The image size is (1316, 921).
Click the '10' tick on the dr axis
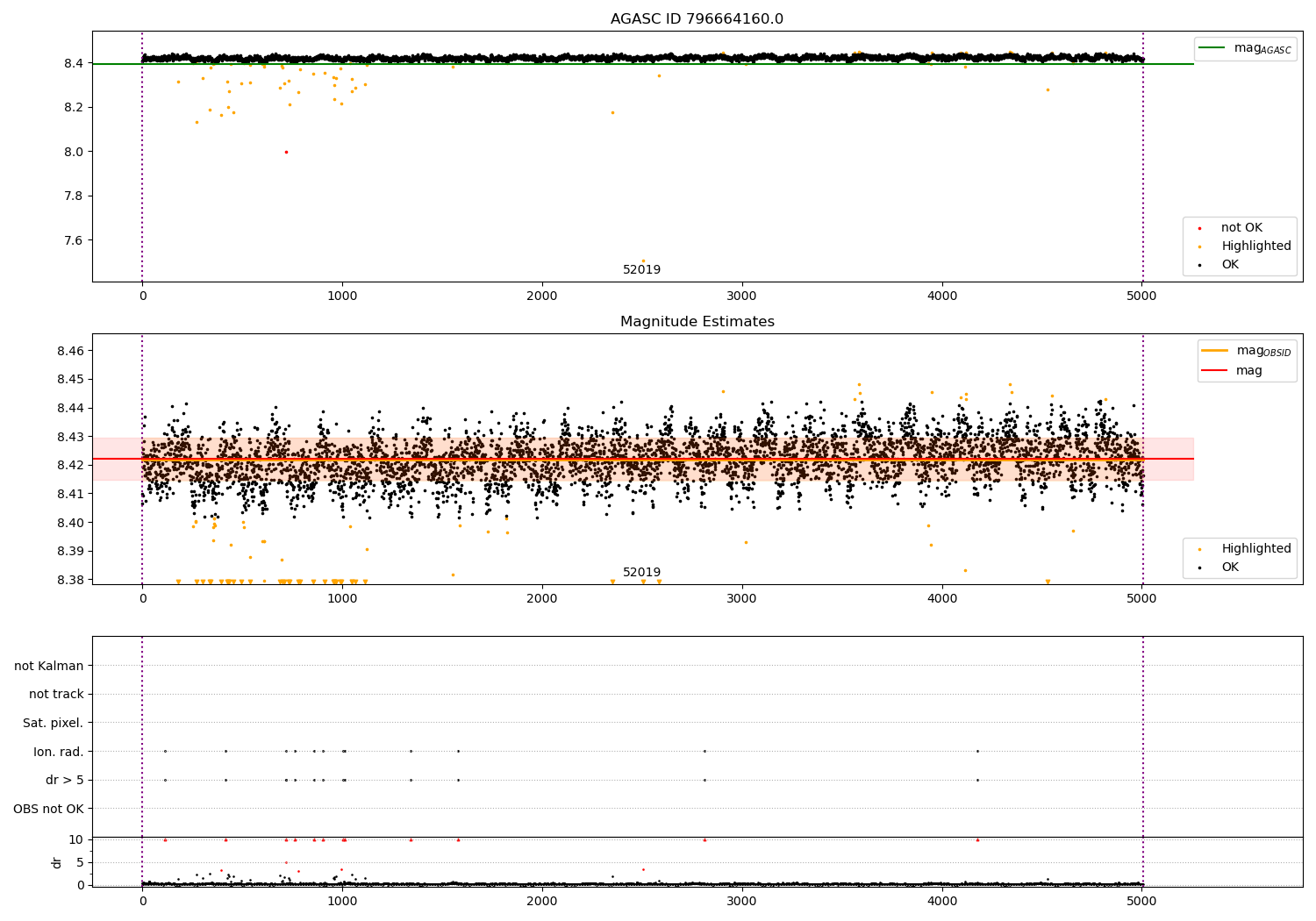coord(76,839)
